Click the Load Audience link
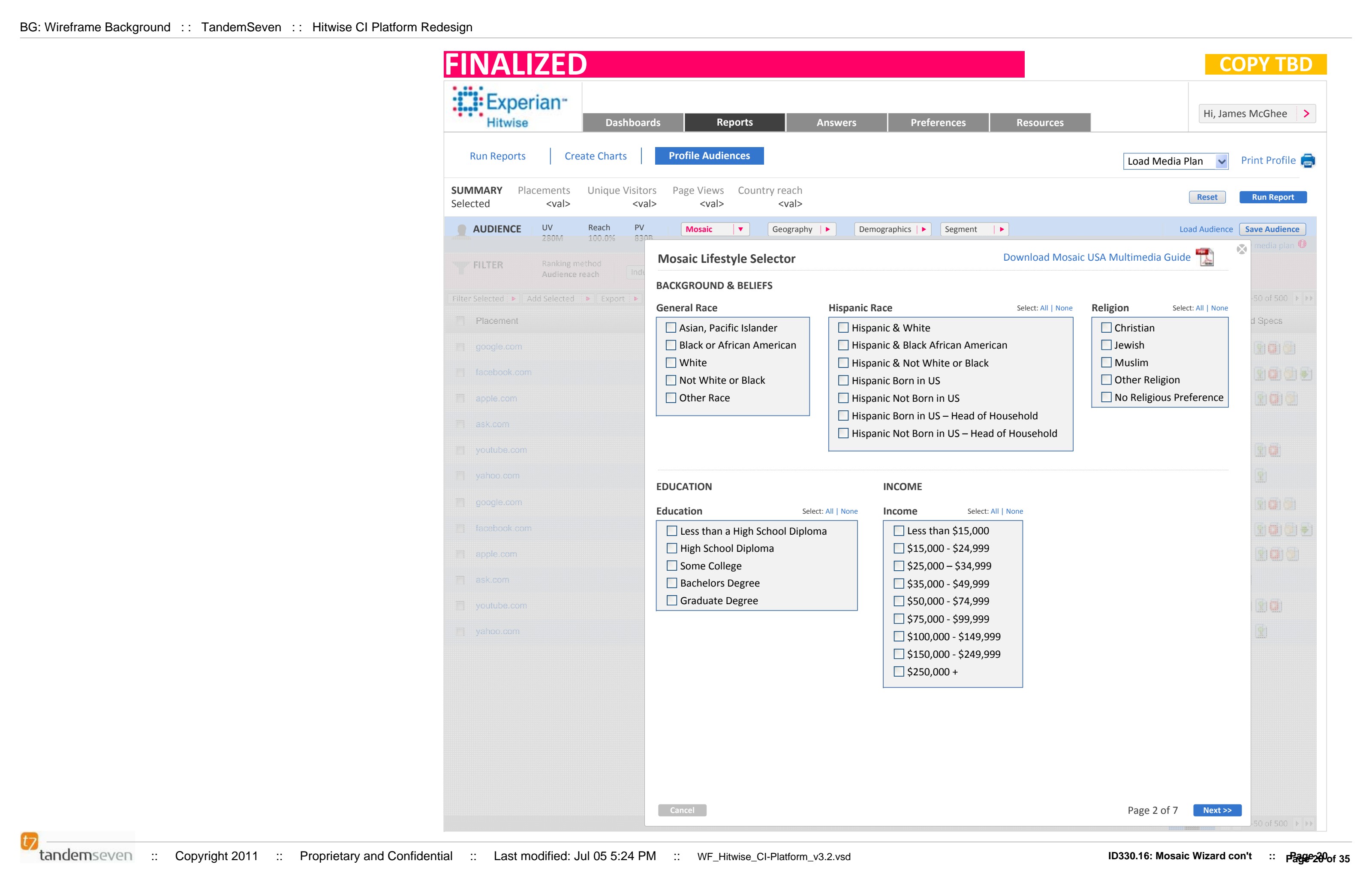Viewport: 1372px width, 888px height. 1206,229
